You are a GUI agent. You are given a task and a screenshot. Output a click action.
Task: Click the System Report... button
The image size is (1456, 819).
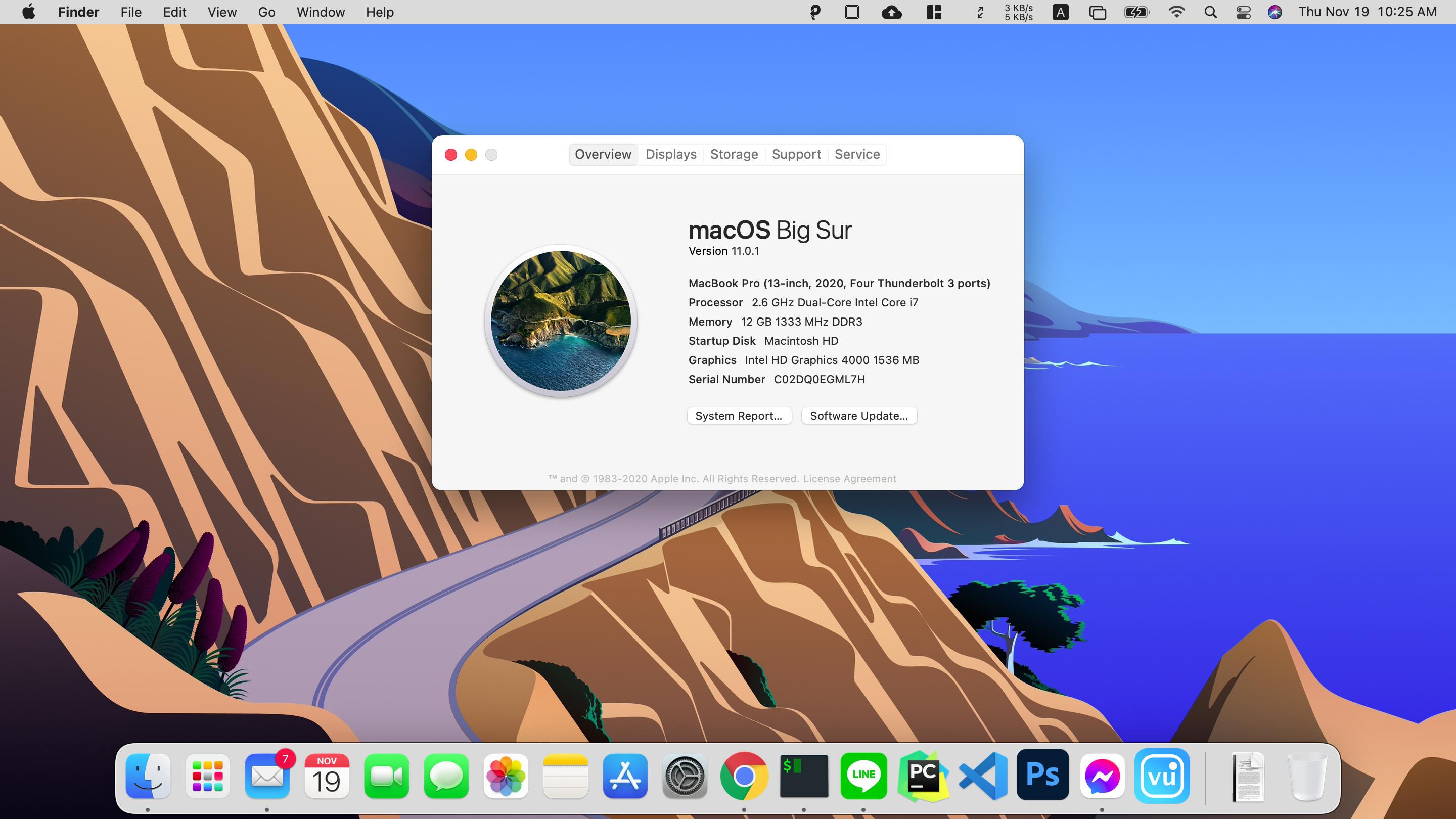[x=739, y=416]
